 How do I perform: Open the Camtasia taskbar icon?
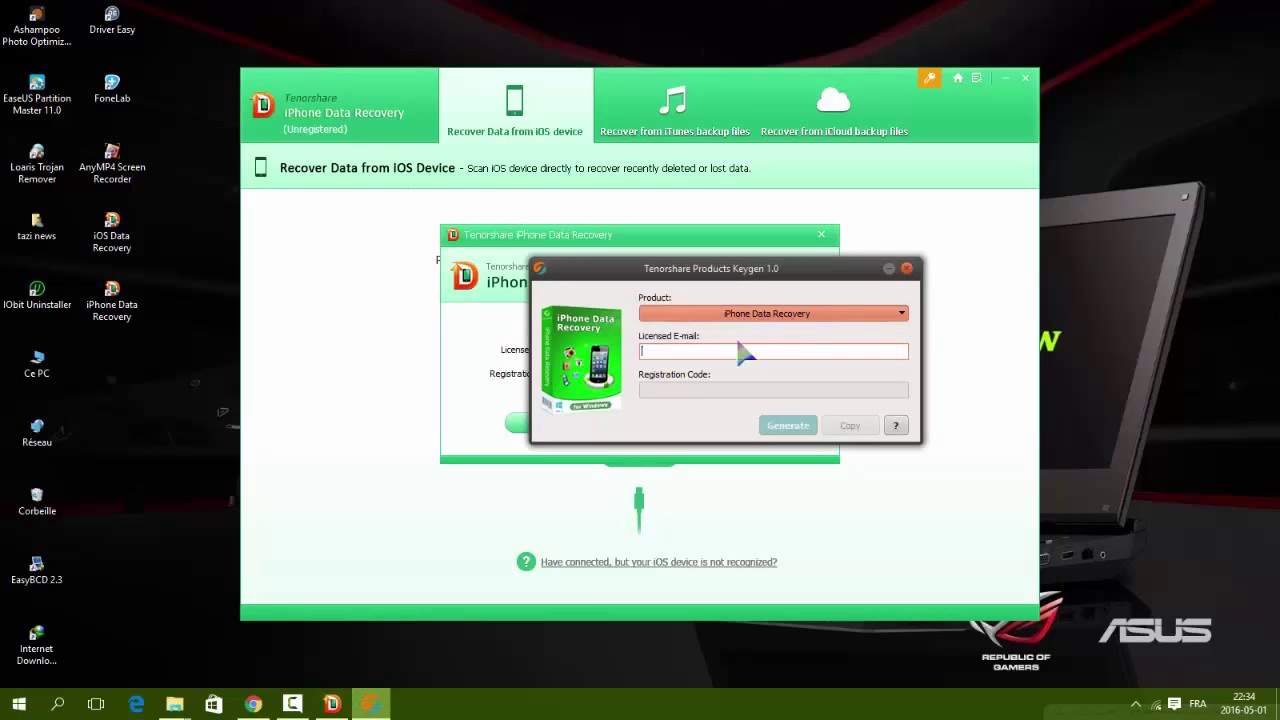coord(292,704)
